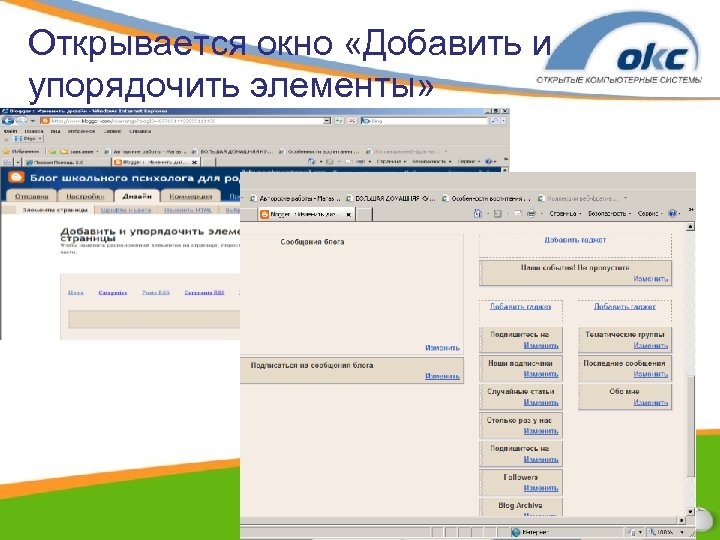Click the Feeds icon in front window toolbar
Viewport: 720px width, 540px height.
pyautogui.click(x=497, y=214)
